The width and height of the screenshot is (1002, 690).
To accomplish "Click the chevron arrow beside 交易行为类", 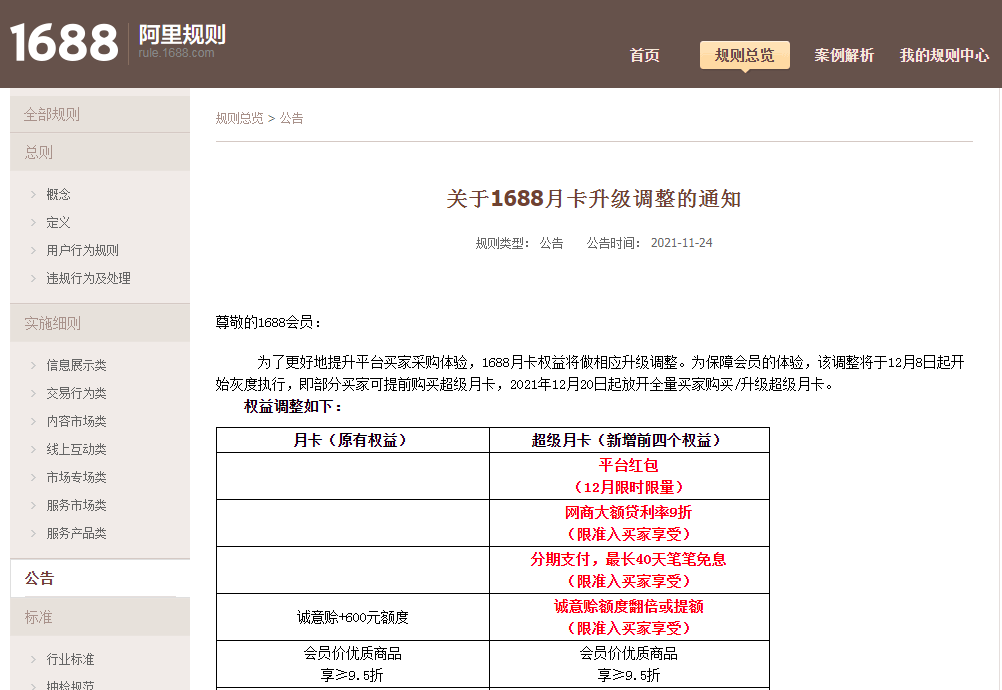I will (x=33, y=394).
